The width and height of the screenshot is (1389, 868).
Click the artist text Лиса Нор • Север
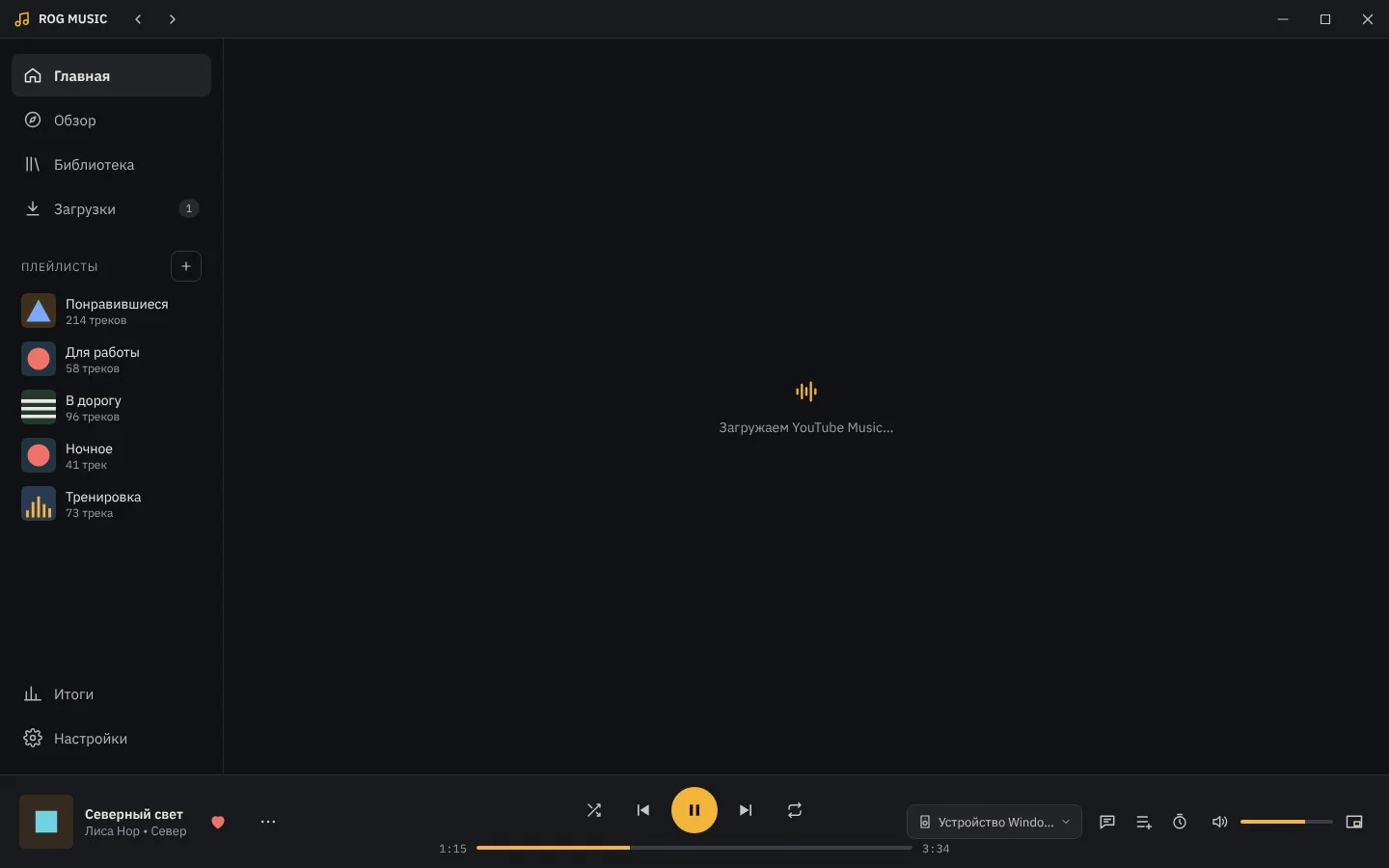(x=136, y=831)
